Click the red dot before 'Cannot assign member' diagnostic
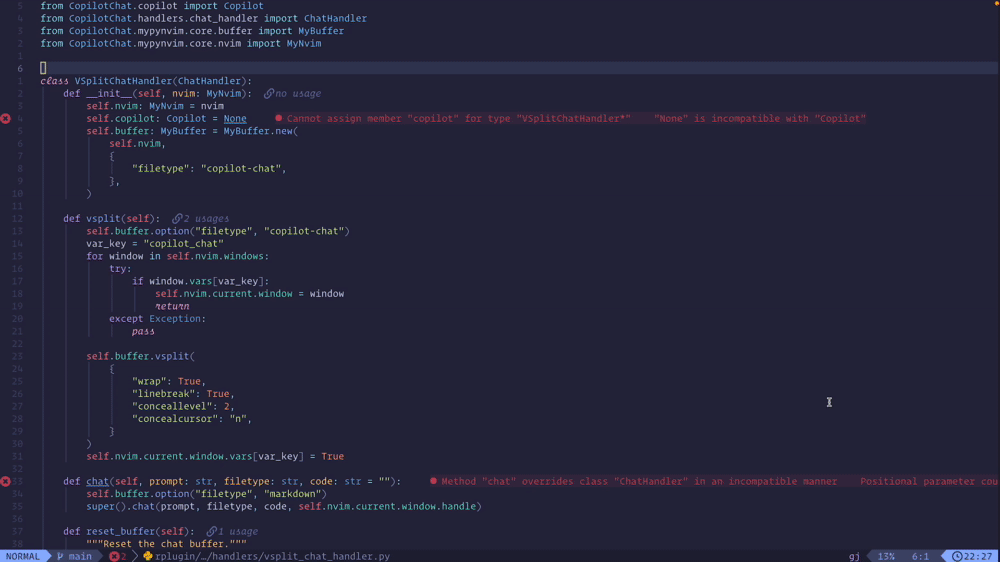 [279, 119]
